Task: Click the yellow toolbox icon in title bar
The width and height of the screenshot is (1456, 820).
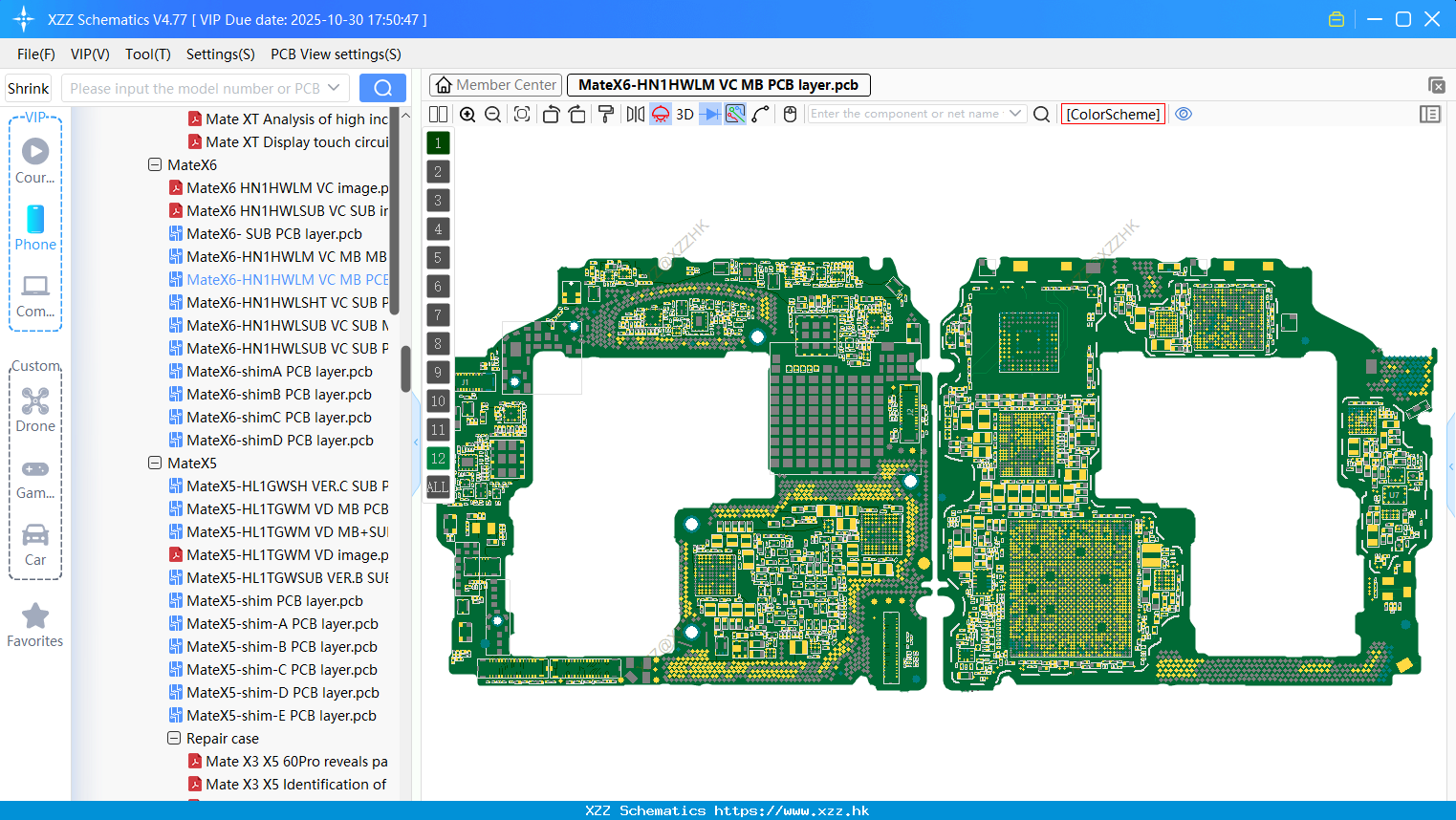Action: click(1336, 19)
